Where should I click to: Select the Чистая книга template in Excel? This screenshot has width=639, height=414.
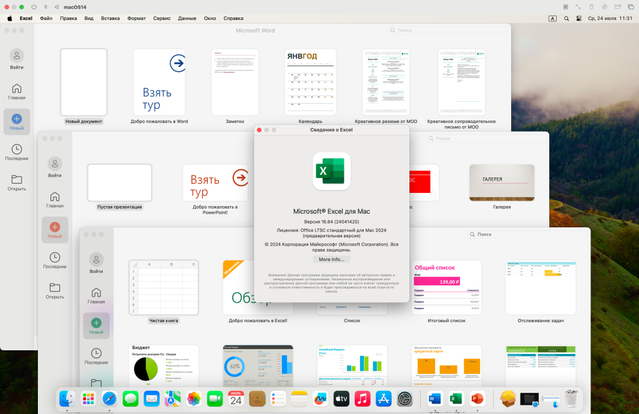tap(163, 288)
